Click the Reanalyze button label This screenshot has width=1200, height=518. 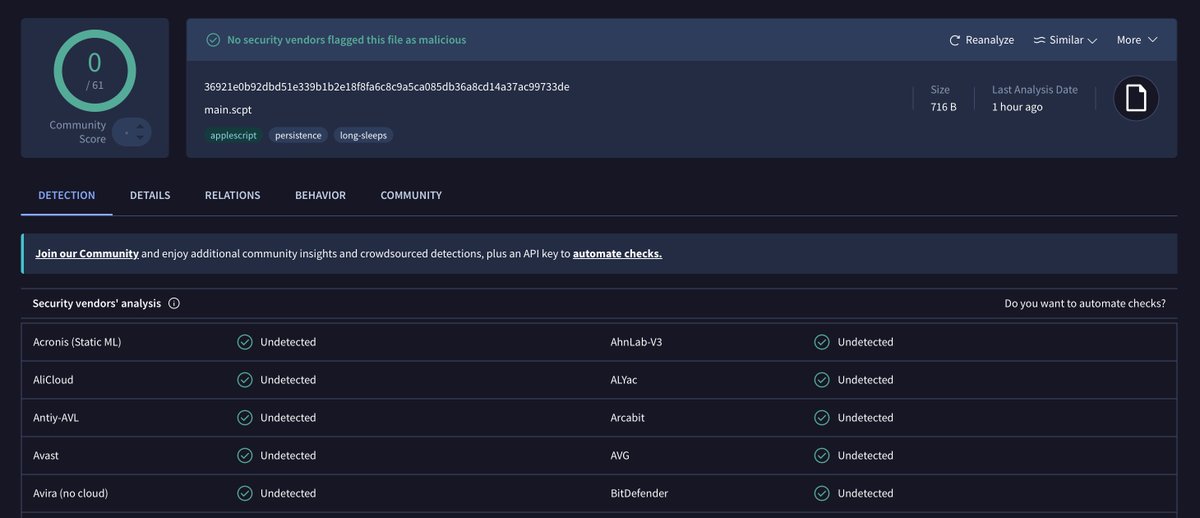tap(989, 40)
